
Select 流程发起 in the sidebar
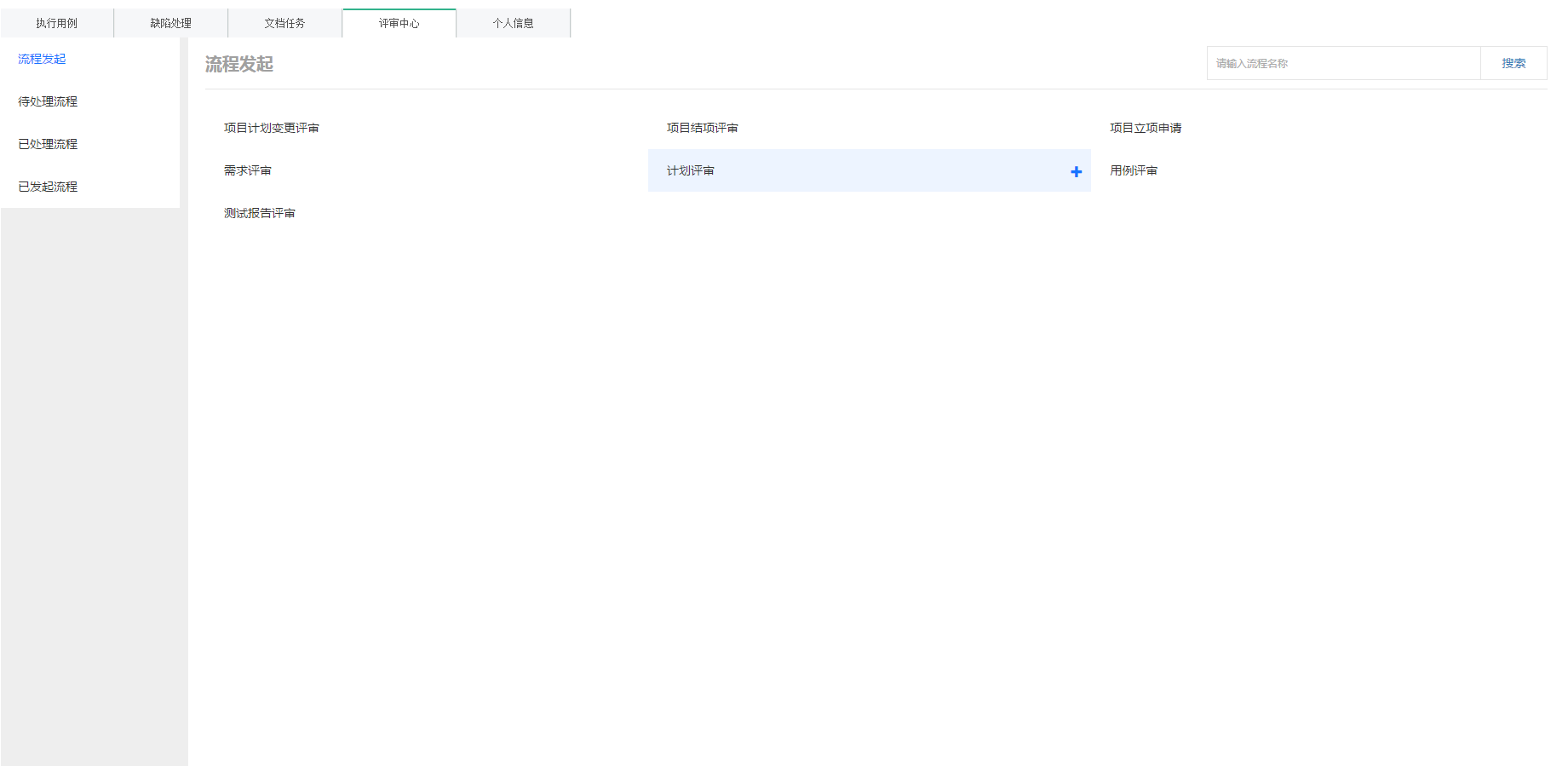pyautogui.click(x=42, y=59)
